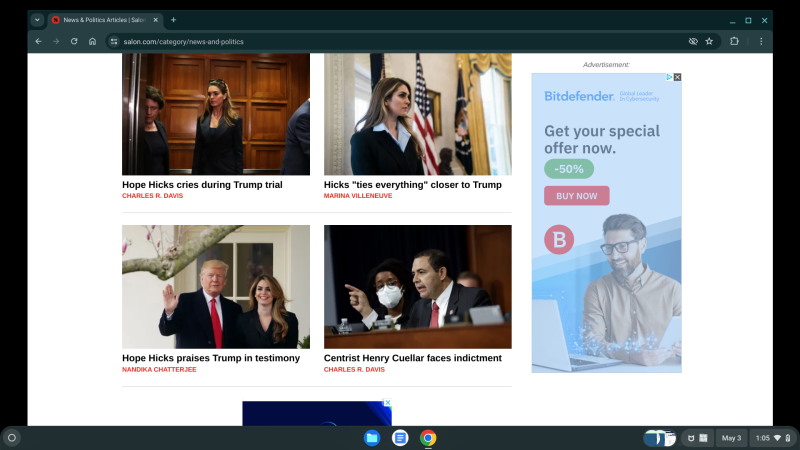Launch the Docs app from the shelf
The height and width of the screenshot is (450, 800).
[400, 438]
